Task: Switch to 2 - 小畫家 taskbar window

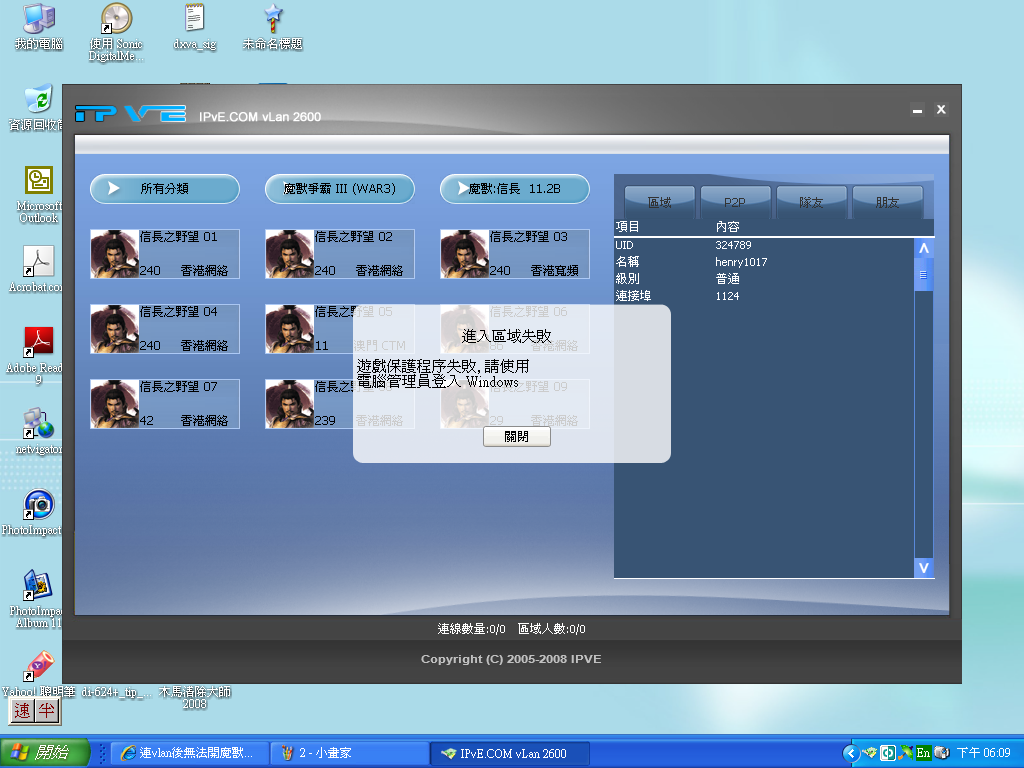Action: point(350,753)
